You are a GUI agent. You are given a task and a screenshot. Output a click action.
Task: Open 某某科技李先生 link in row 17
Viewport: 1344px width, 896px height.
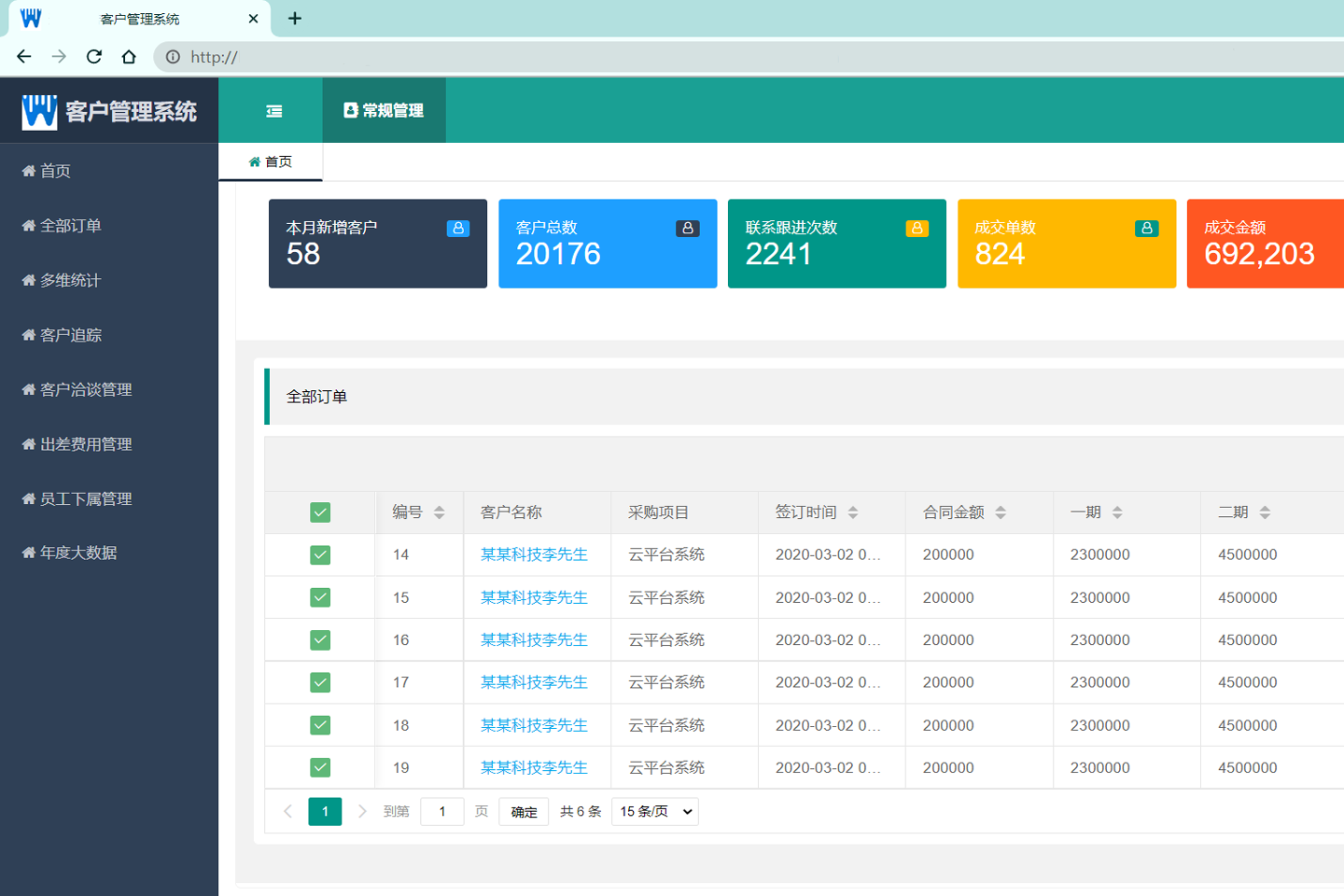coord(534,682)
